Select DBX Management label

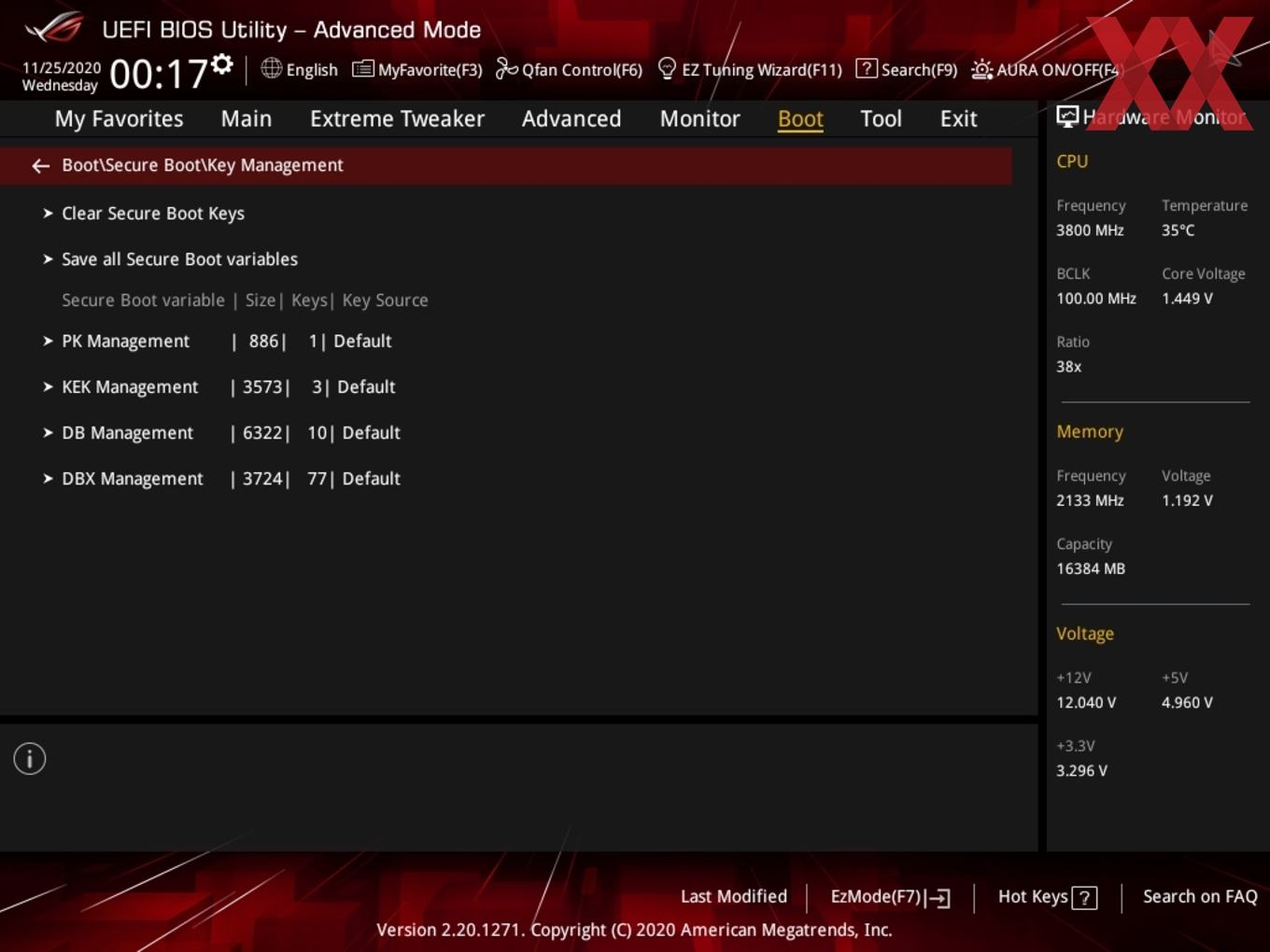click(133, 478)
